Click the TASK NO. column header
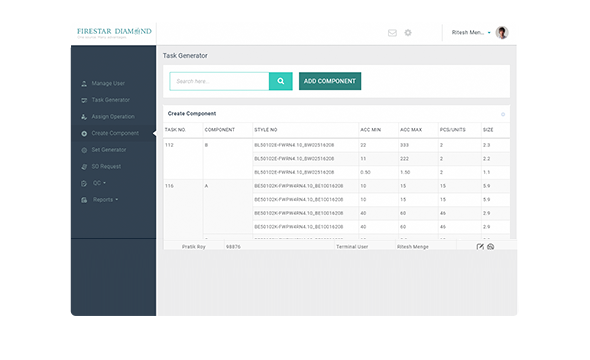The width and height of the screenshot is (590, 360). (x=175, y=130)
